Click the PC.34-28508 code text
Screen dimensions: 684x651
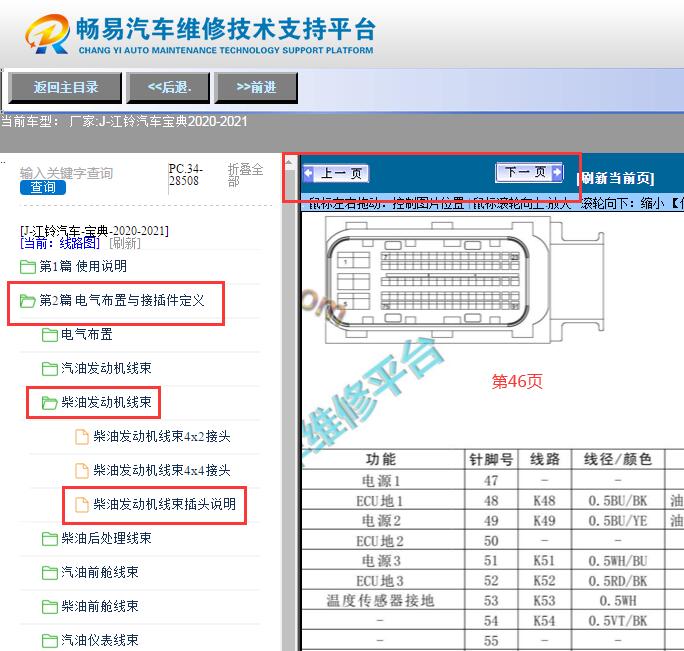(186, 175)
